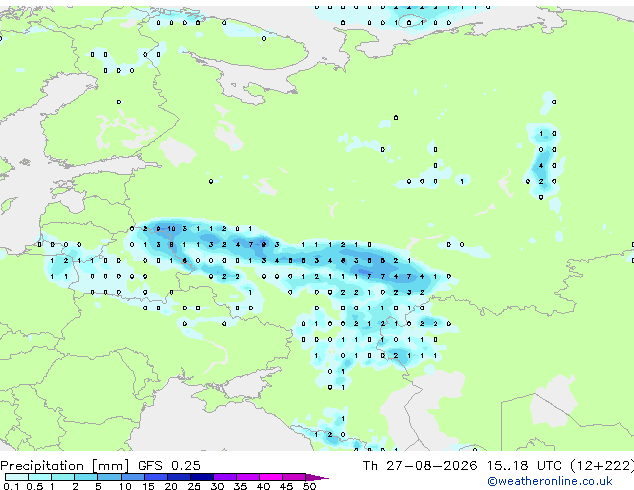Click the '50' label on the legend scale
634x490 pixels.
pyautogui.click(x=310, y=486)
